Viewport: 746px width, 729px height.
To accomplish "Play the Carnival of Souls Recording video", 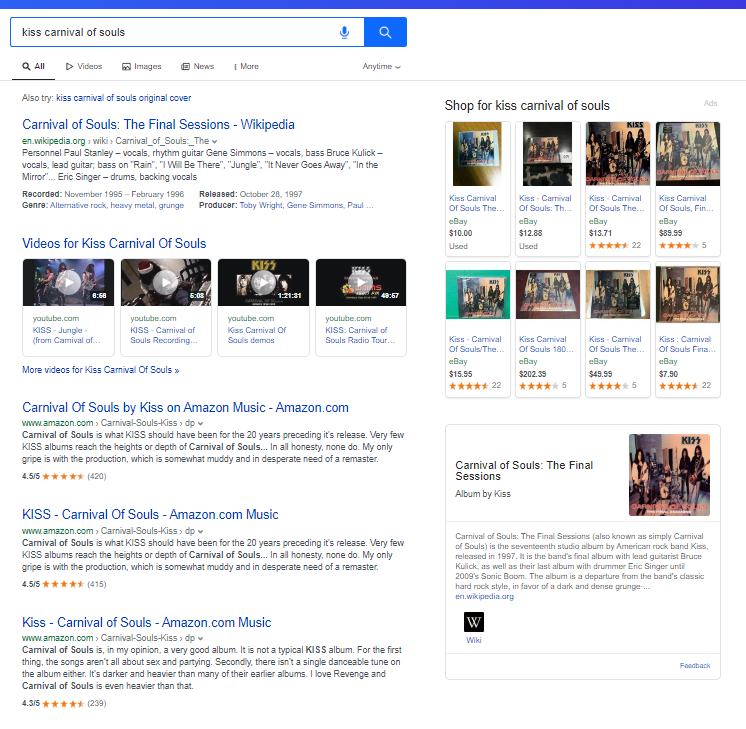I will (166, 283).
